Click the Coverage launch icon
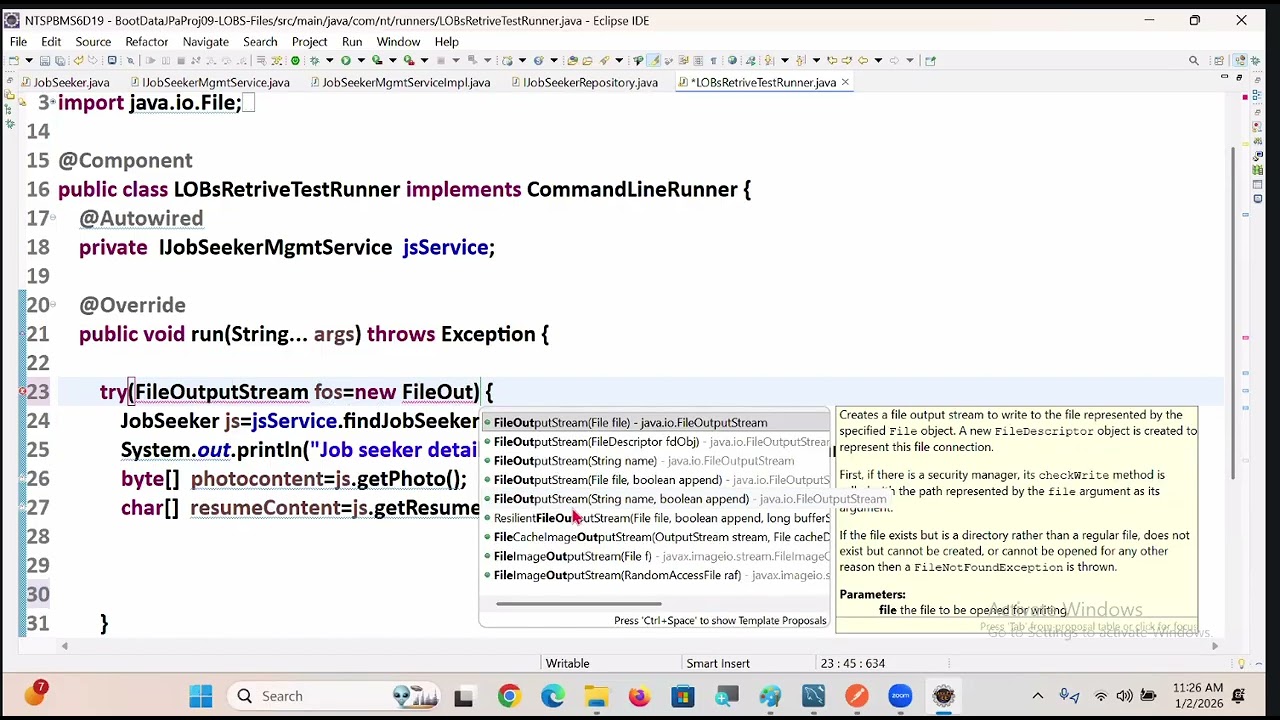1280x720 pixels. tap(377, 60)
